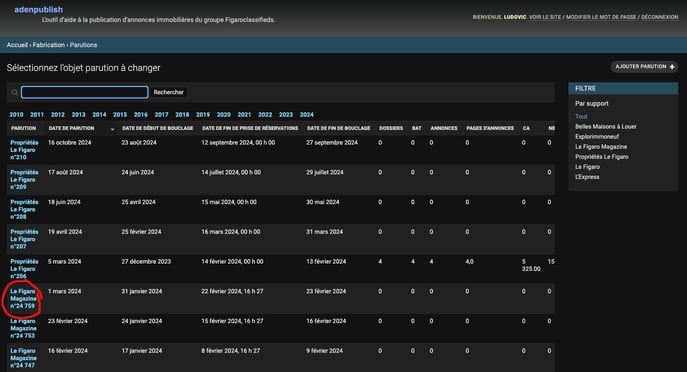Image resolution: width=687 pixels, height=372 pixels.
Task: Filter by year 2021
Action: coord(244,114)
